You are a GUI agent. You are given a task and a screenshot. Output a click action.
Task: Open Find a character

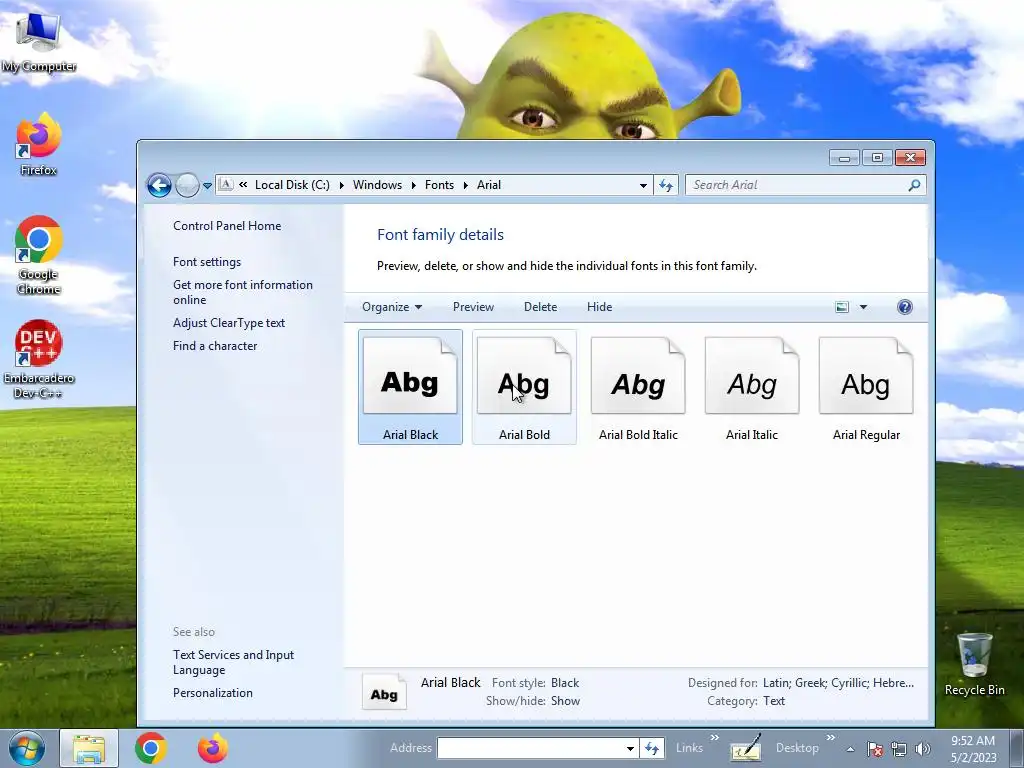click(215, 345)
